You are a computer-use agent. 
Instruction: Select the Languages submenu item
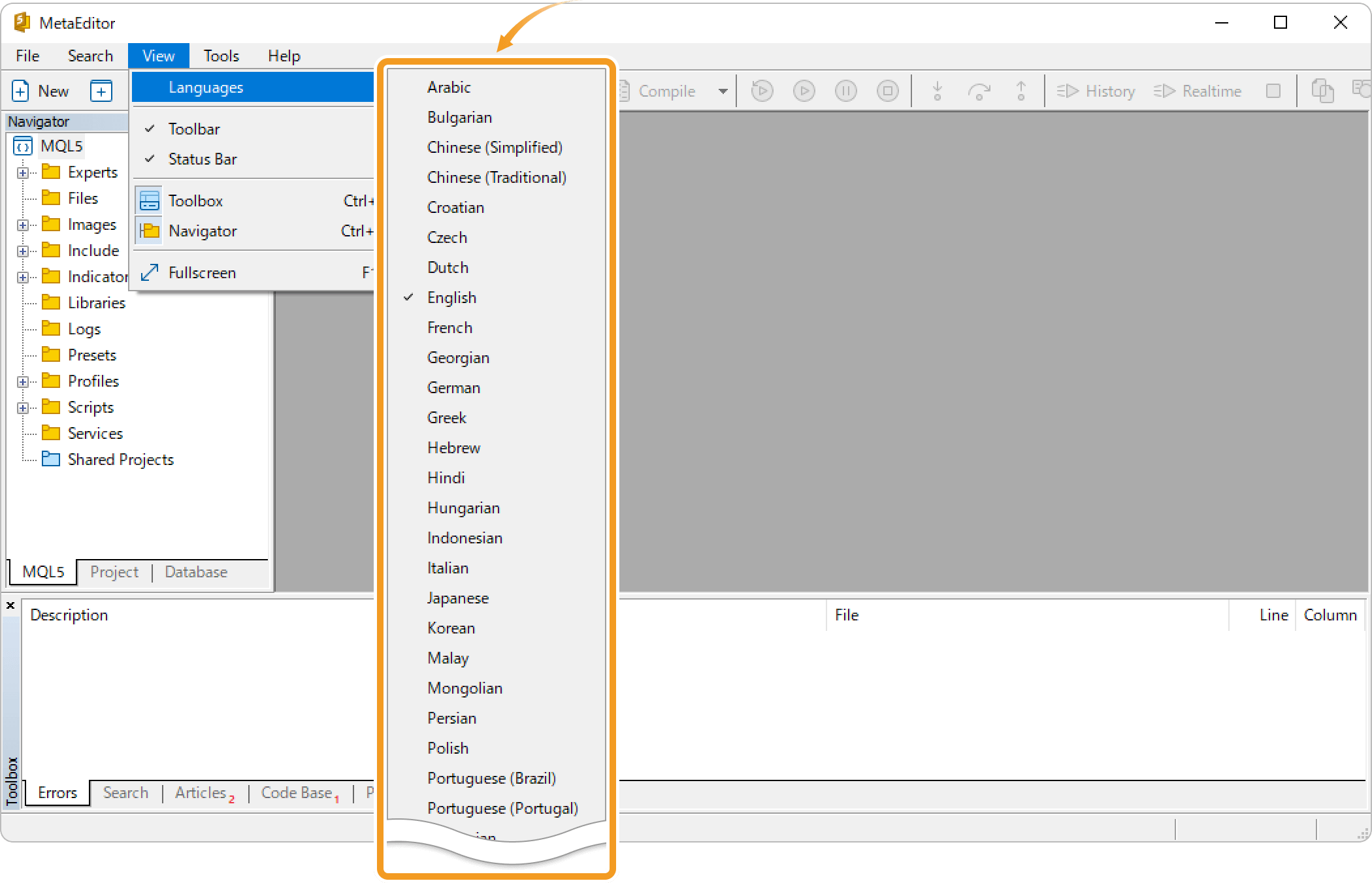click(253, 87)
